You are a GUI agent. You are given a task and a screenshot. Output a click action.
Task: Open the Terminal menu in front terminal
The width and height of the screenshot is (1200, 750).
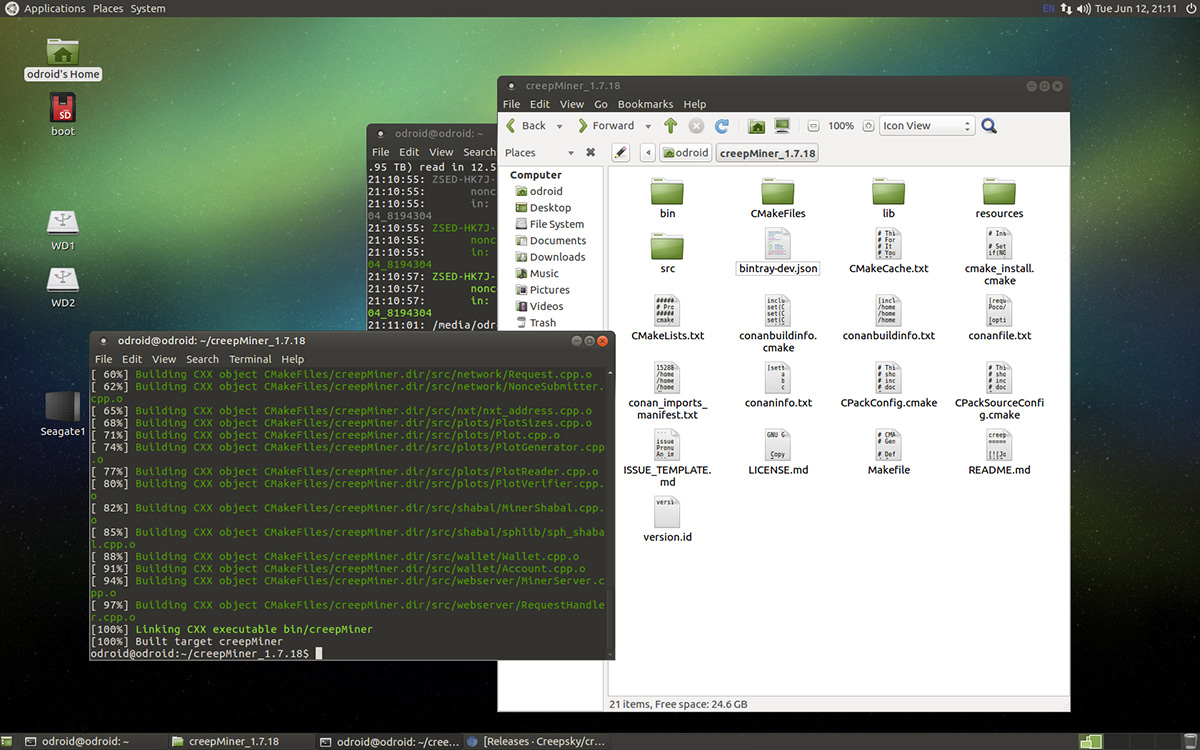250,359
